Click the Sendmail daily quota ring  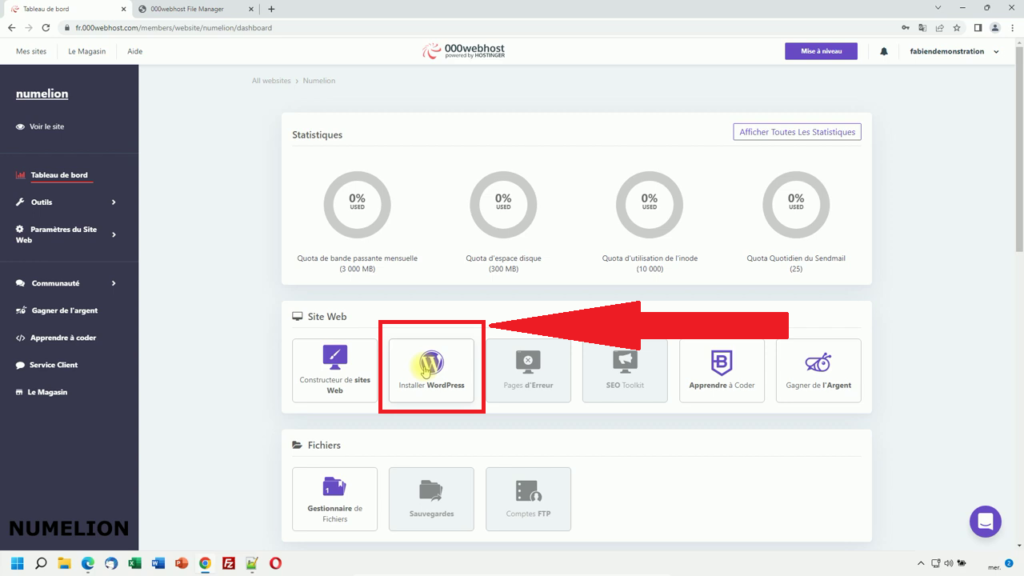pyautogui.click(x=795, y=204)
